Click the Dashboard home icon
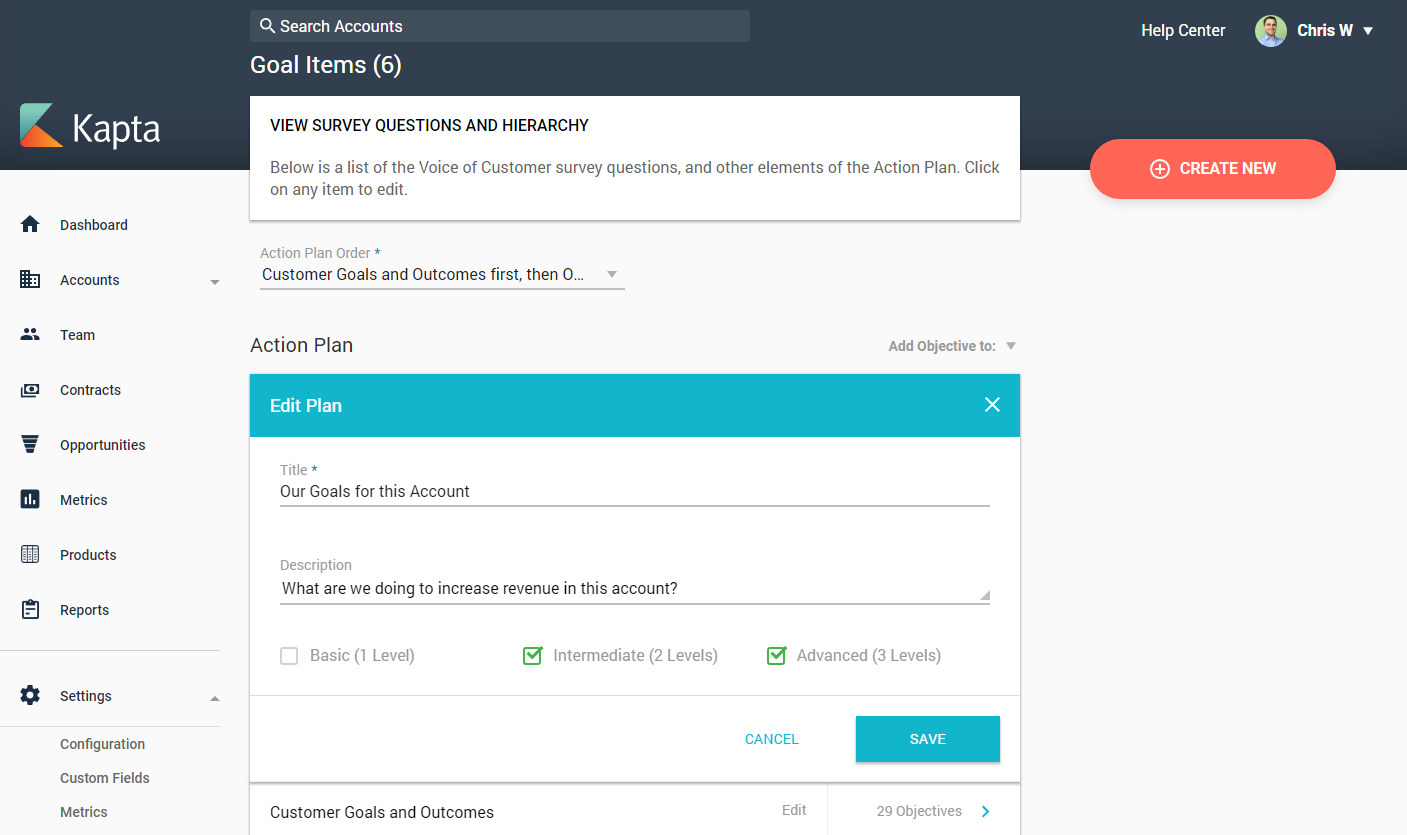 [x=30, y=225]
